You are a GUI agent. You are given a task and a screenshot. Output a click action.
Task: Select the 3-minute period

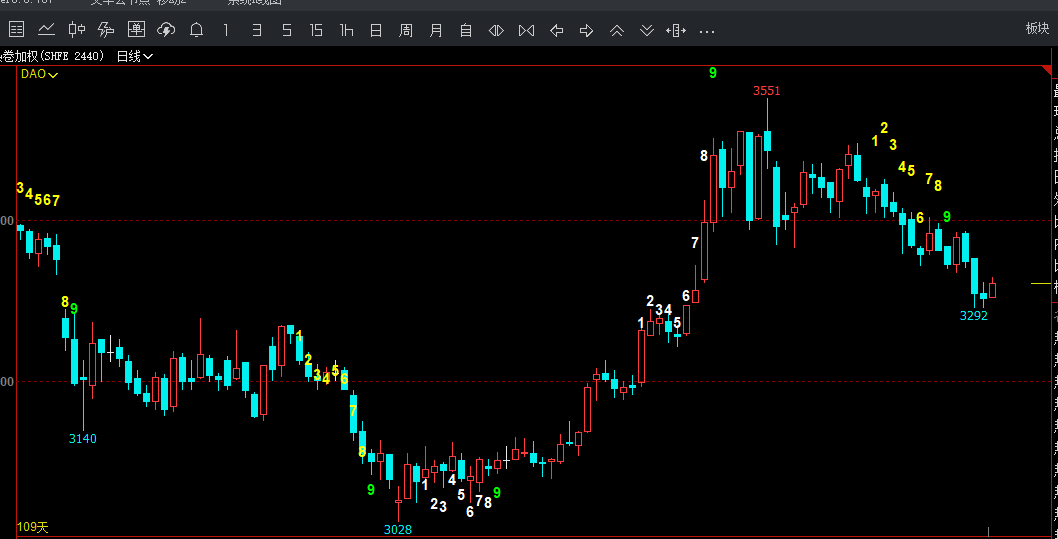pos(256,30)
